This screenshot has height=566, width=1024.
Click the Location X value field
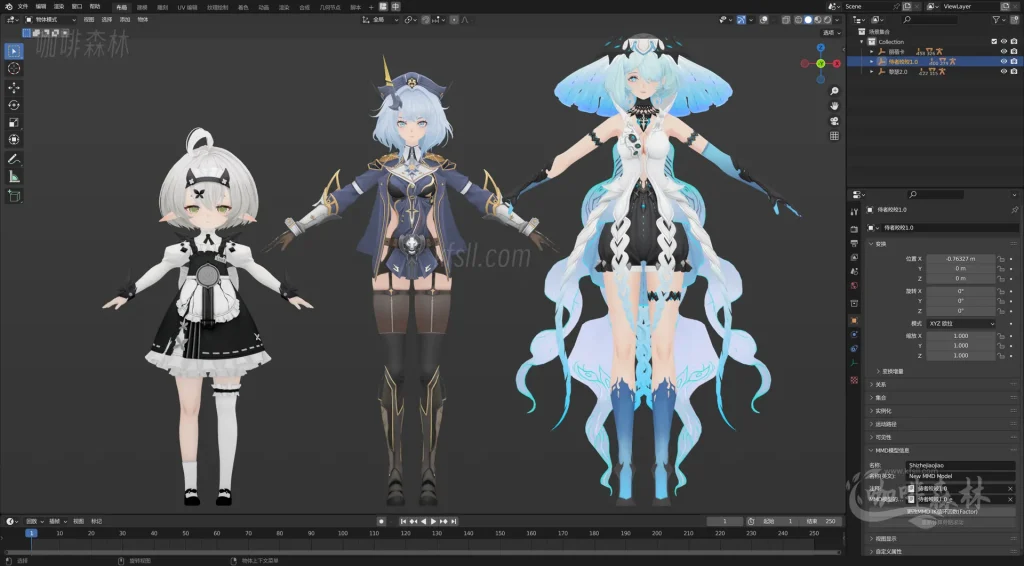(961, 259)
